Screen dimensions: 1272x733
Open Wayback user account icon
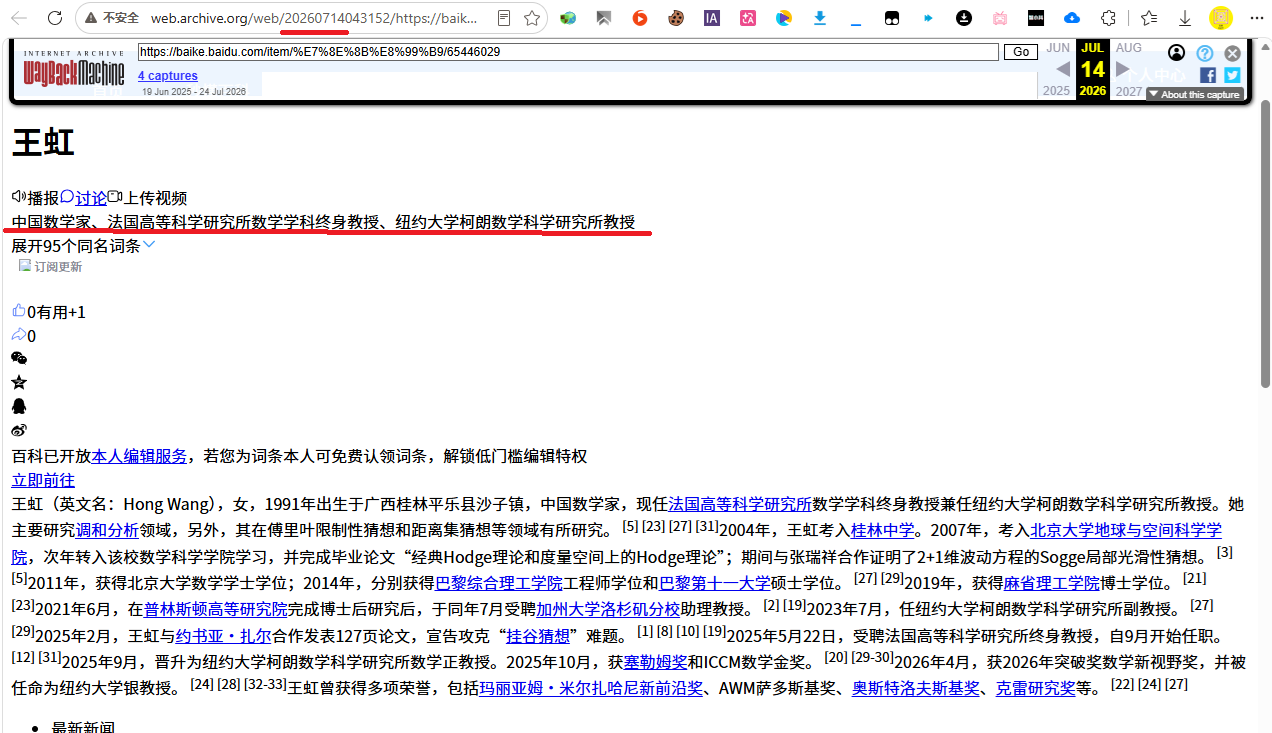(x=1177, y=53)
